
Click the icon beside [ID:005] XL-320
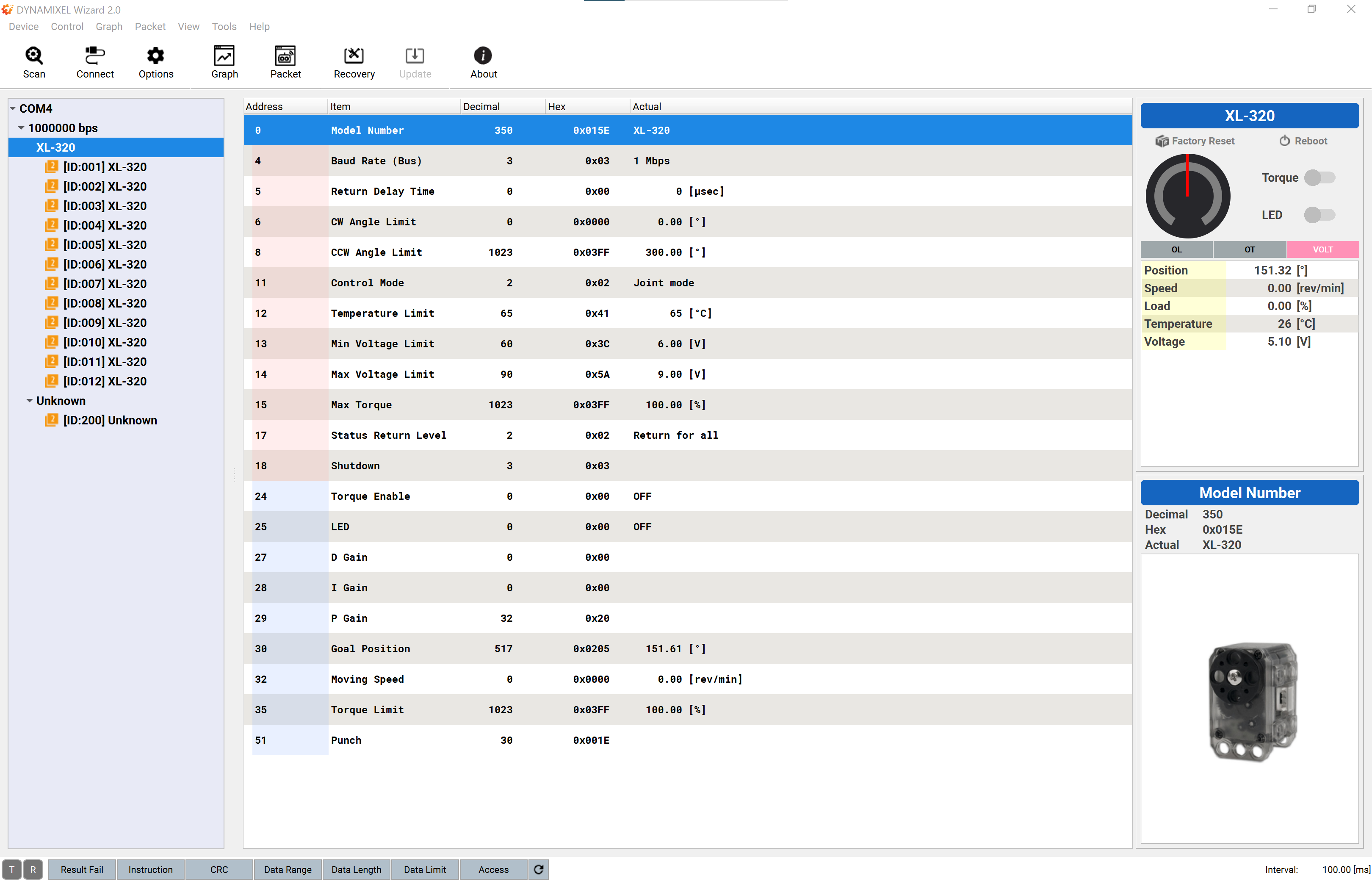[52, 244]
